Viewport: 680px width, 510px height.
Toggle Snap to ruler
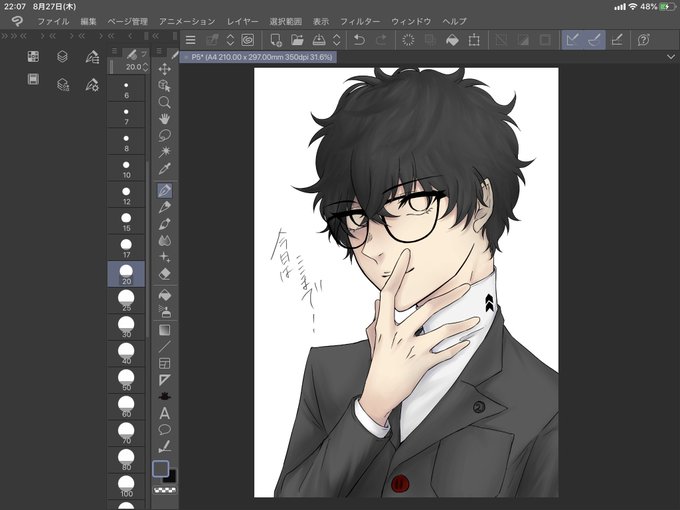click(x=572, y=40)
